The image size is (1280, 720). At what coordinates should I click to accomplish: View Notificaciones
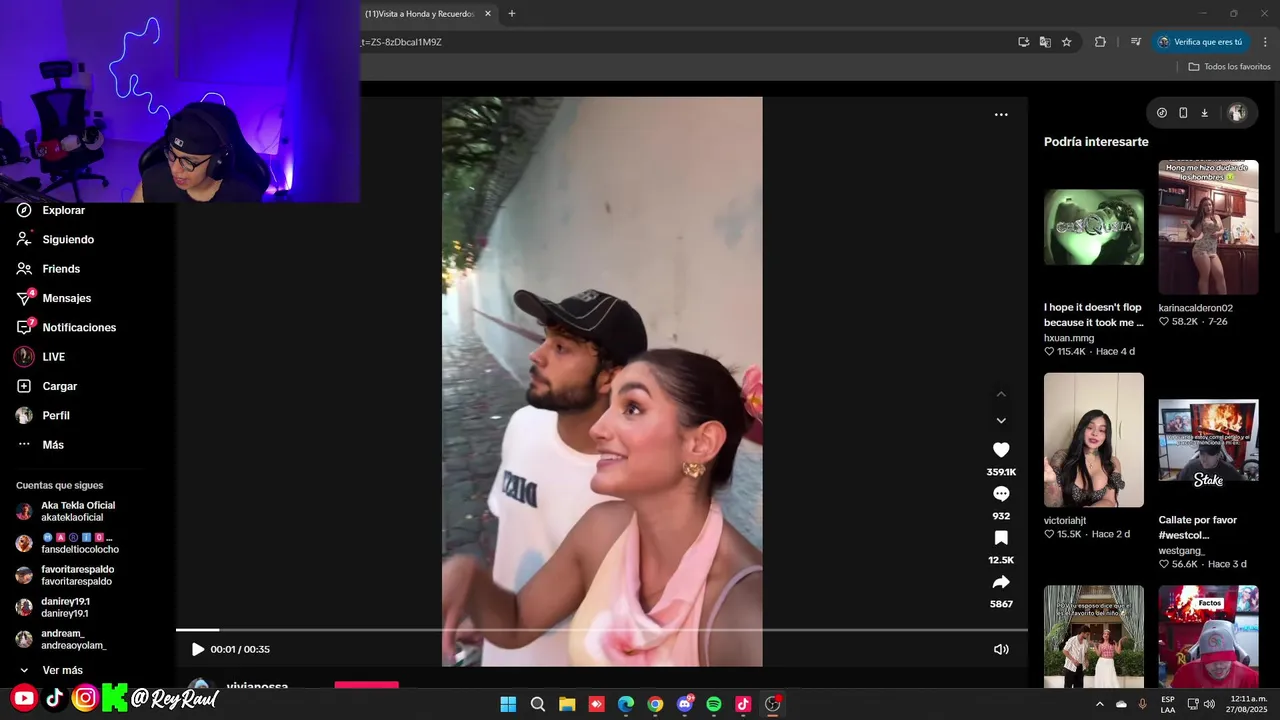[x=67, y=327]
